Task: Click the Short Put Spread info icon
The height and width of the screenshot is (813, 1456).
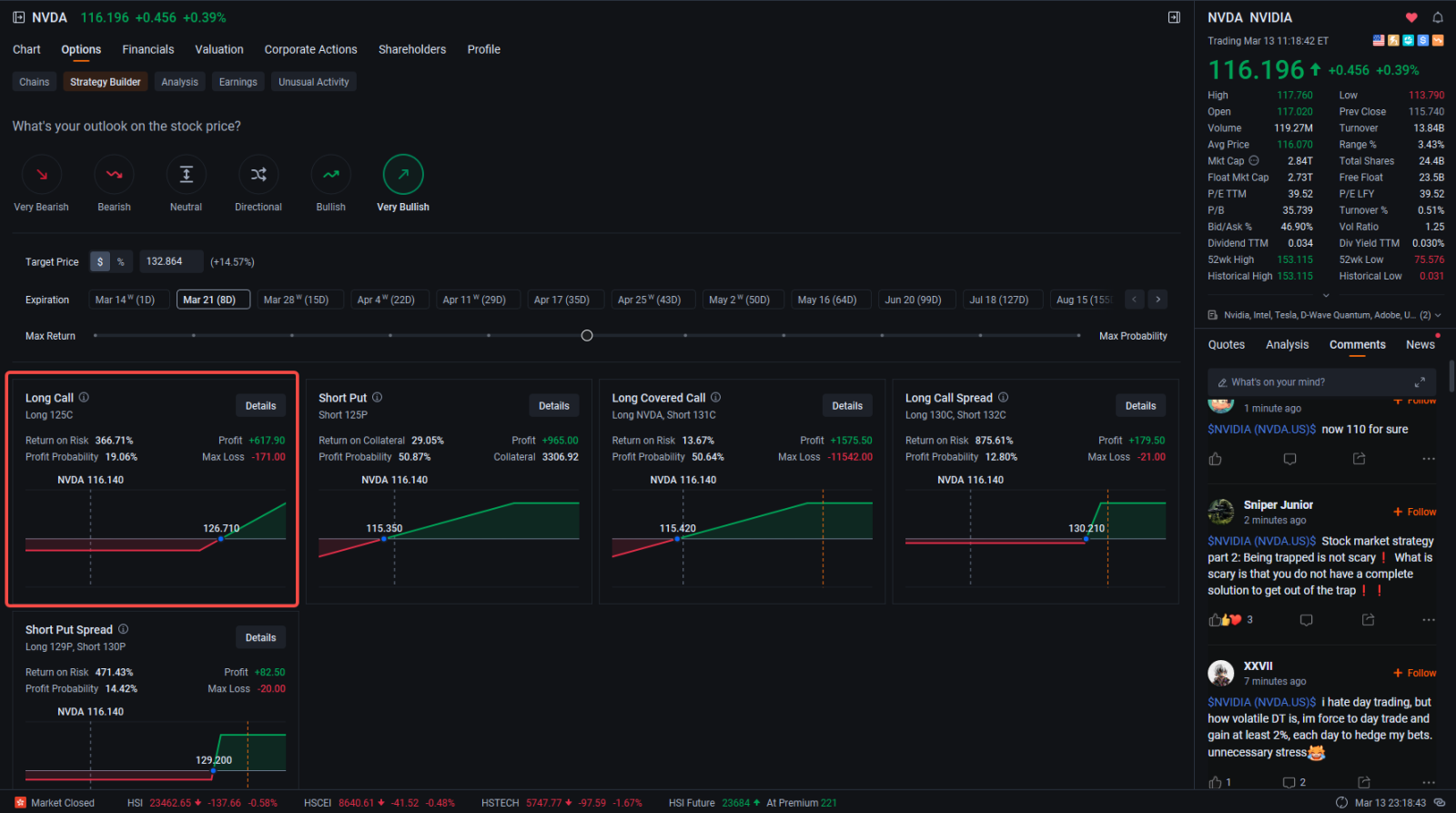Action: click(123, 629)
